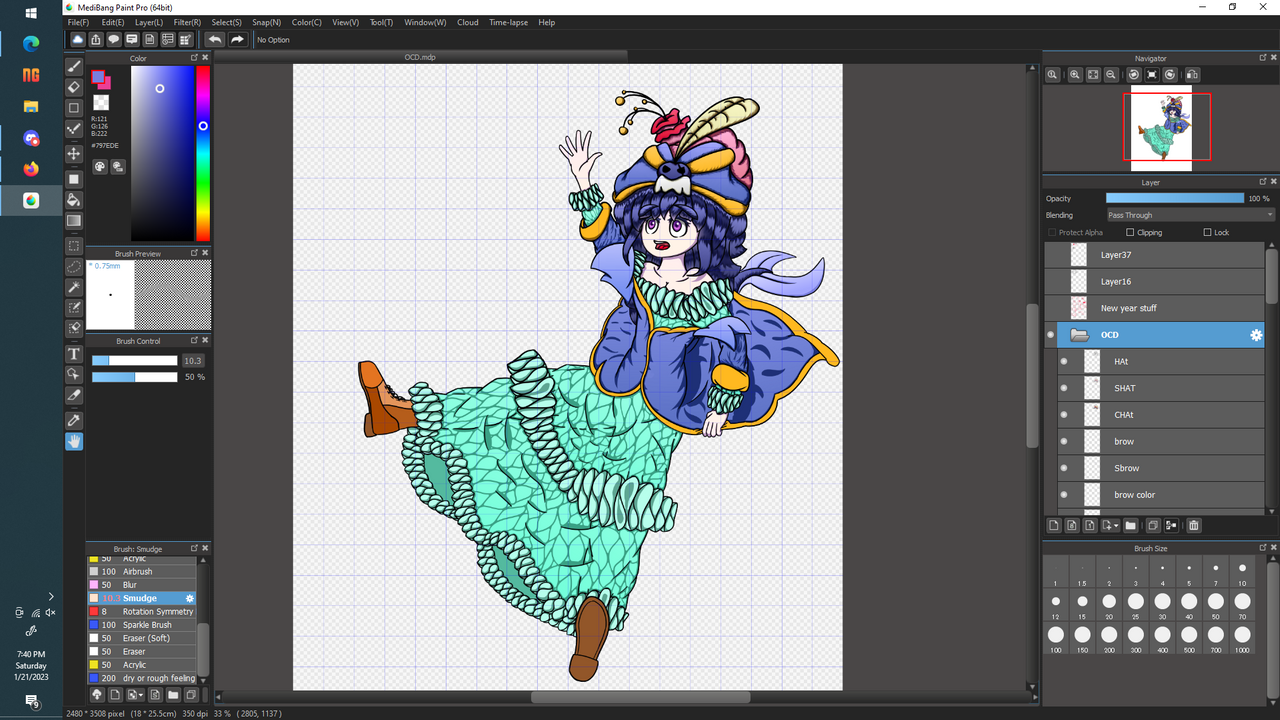Enable the layer Lock checkbox
1280x720 pixels.
[x=1207, y=232]
